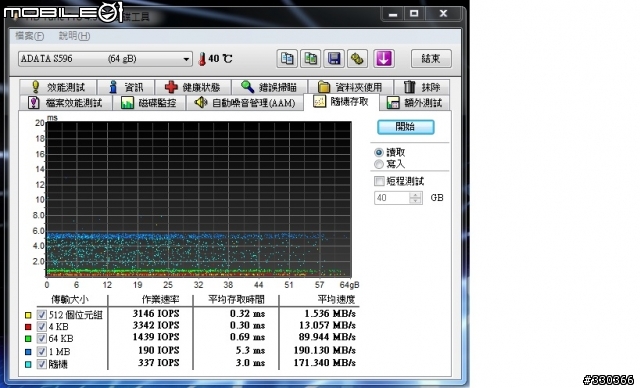Click the 1.536 MB/s speed value
This screenshot has height=388, width=640.
[x=330, y=314]
